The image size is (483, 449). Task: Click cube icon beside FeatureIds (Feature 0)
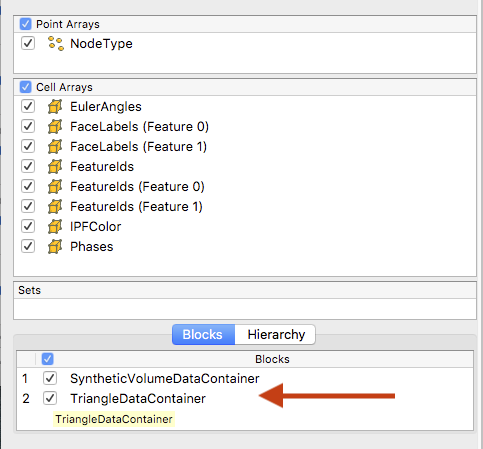tap(55, 187)
